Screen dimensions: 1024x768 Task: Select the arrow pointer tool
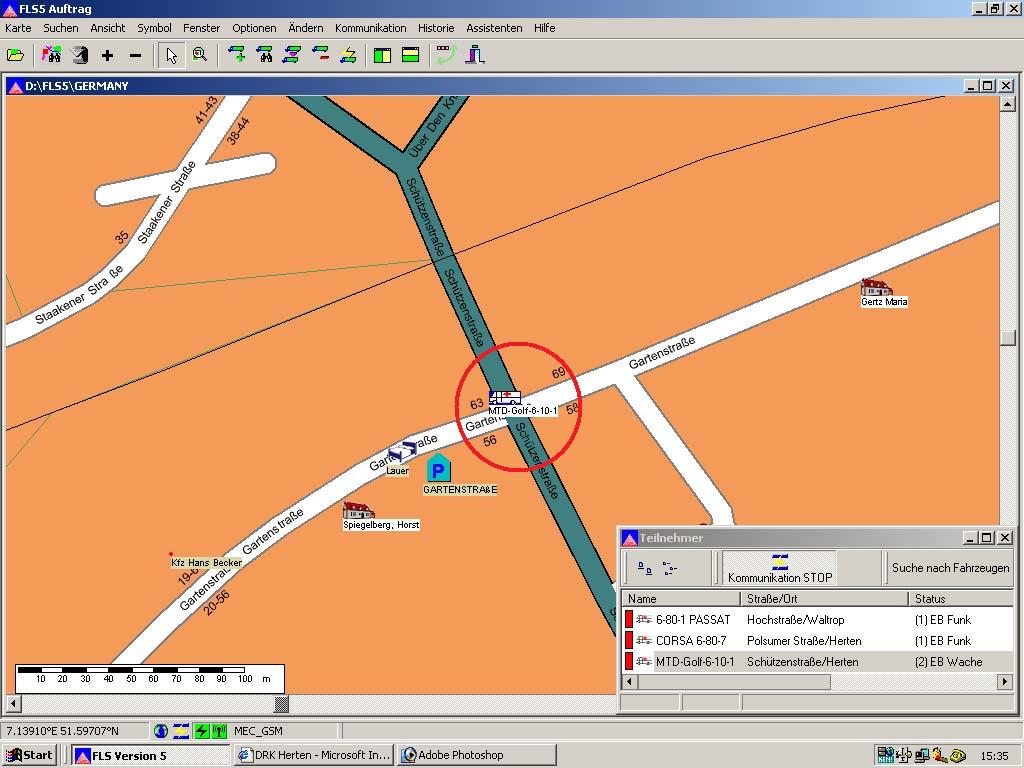172,55
